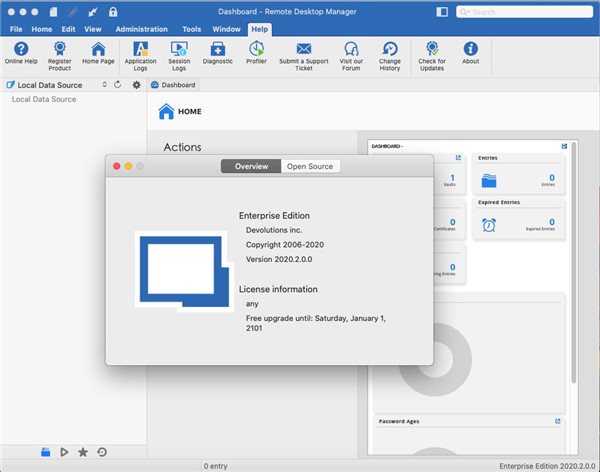Open Online Help from the ribbon

pos(21,53)
